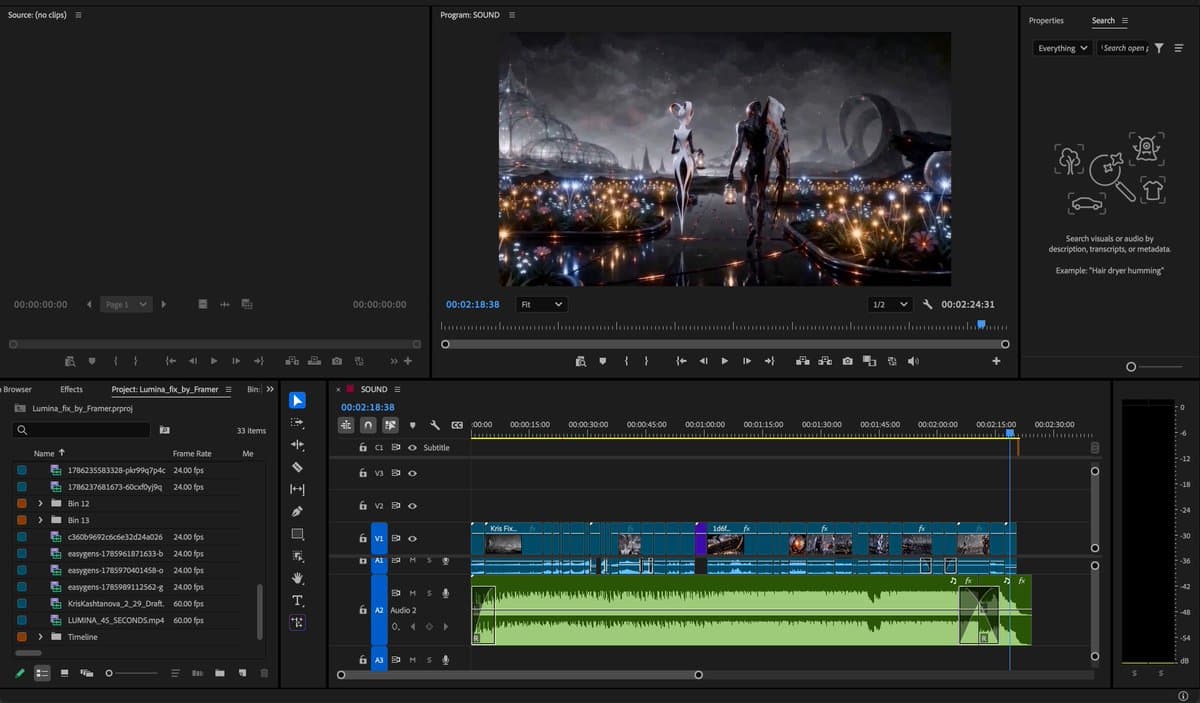Screen dimensions: 1200x703
Task: Select the Razor tool
Action: click(298, 467)
